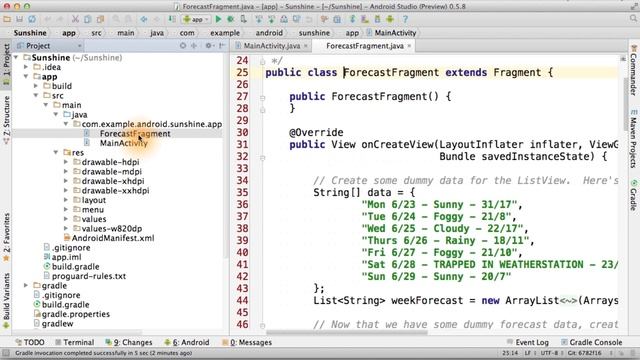Select gradle.properties file
The width and height of the screenshot is (640, 360).
(76, 314)
